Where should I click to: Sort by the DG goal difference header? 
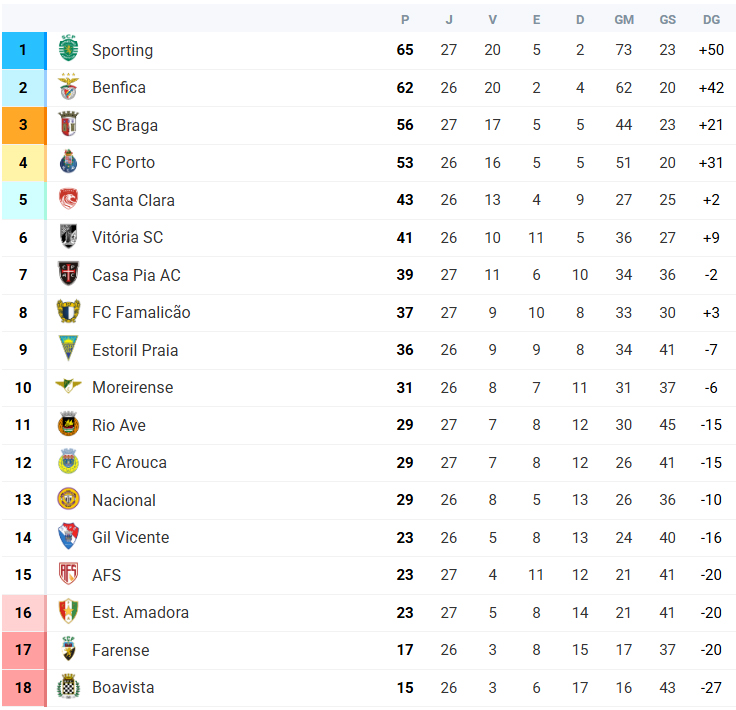711,20
